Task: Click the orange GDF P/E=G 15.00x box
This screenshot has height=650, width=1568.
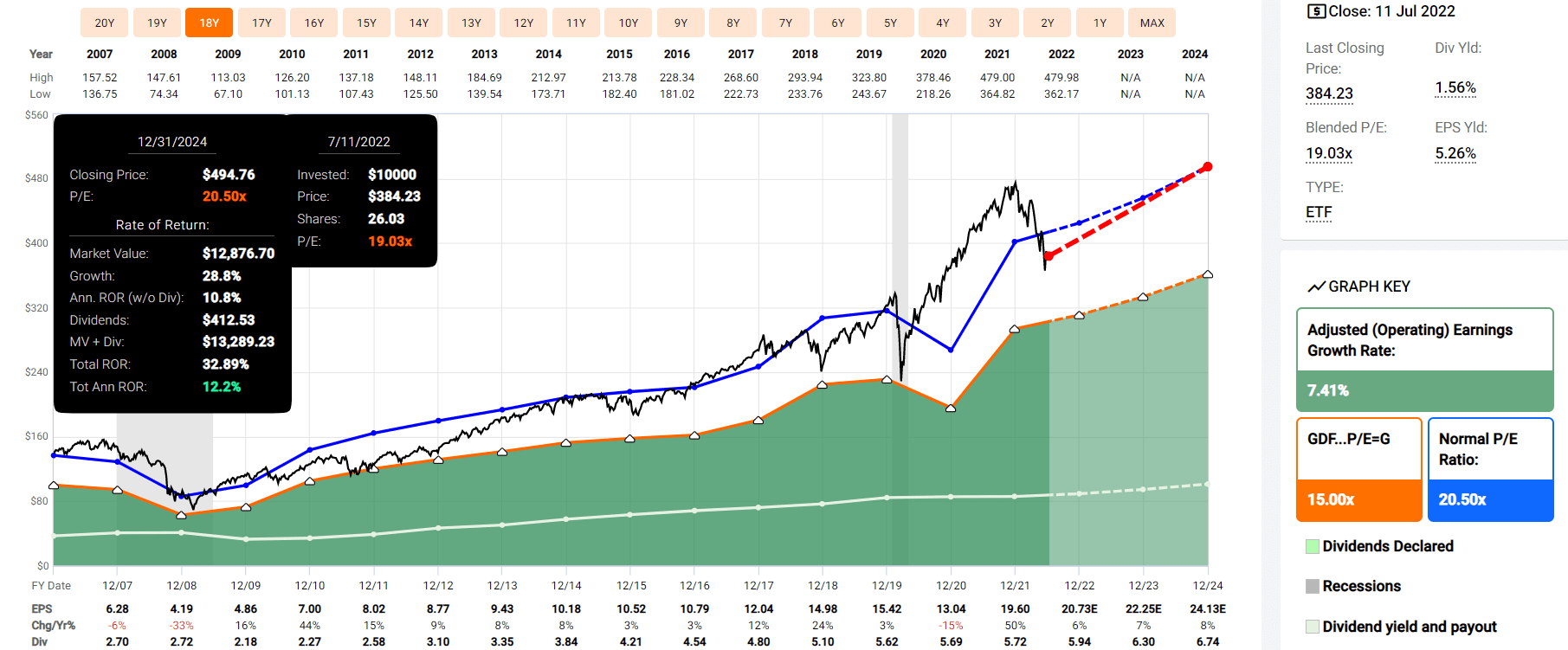Action: tap(1359, 469)
